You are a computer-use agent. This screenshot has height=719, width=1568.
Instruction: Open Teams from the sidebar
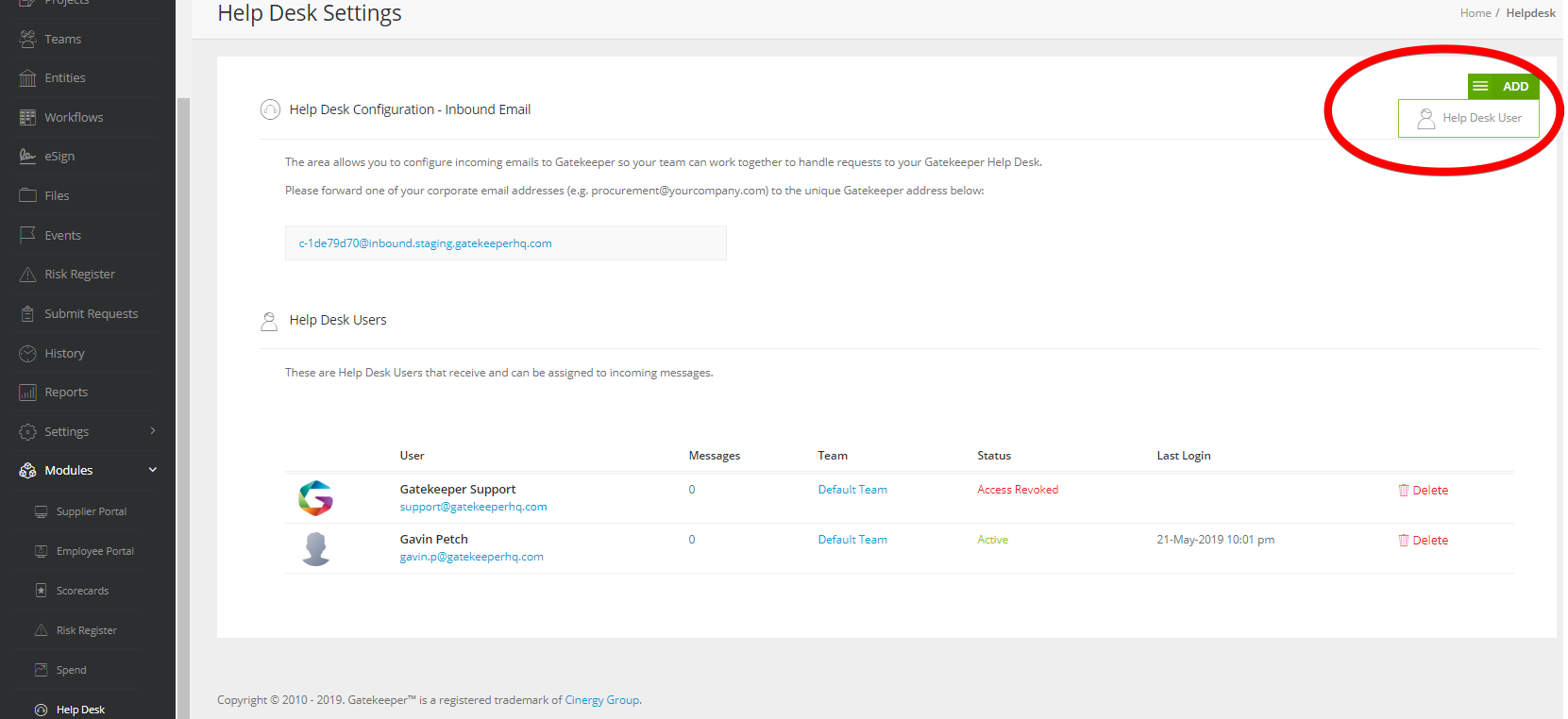coord(62,39)
